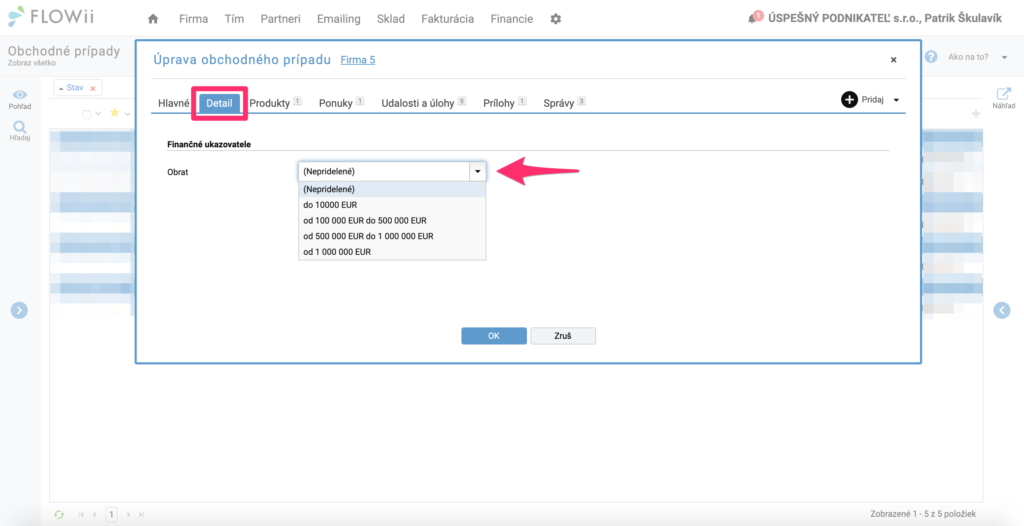Click the FLOWii logo

[51, 17]
